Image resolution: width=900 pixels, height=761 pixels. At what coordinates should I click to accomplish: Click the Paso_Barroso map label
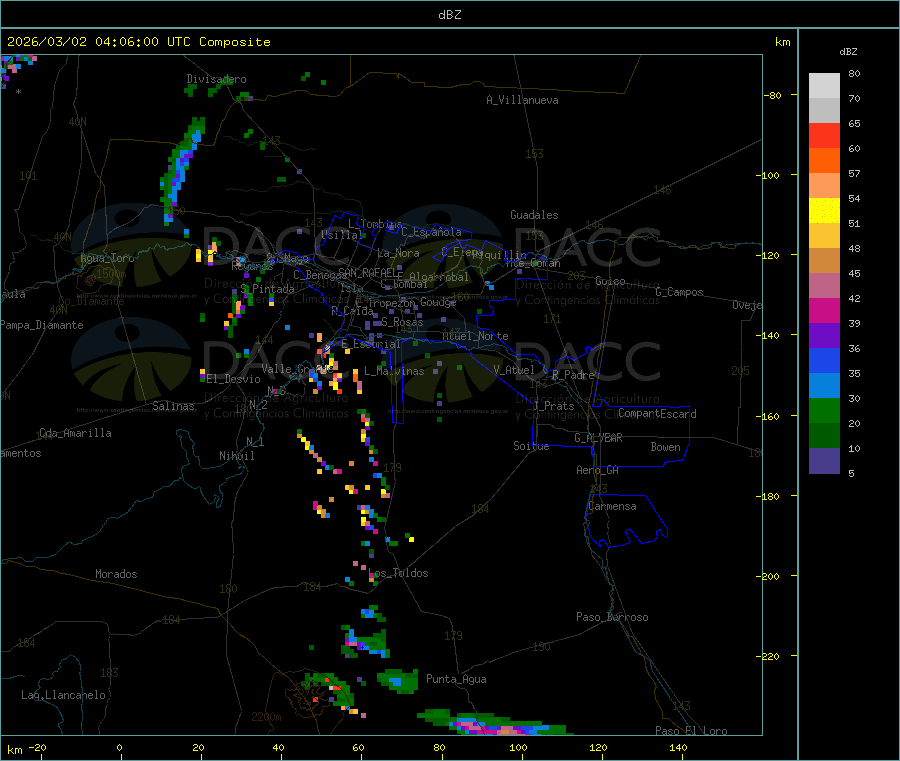pyautogui.click(x=612, y=617)
